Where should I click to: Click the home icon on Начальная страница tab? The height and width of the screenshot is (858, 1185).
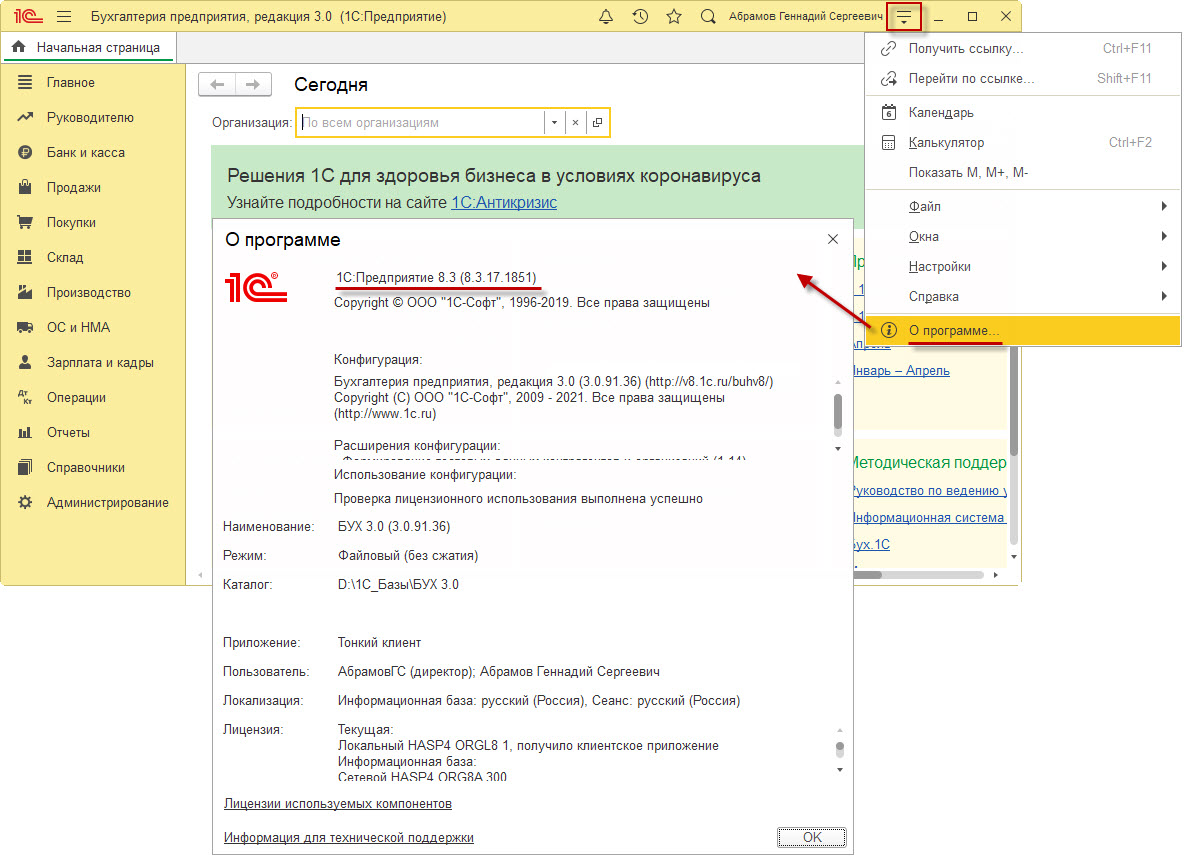(x=19, y=47)
